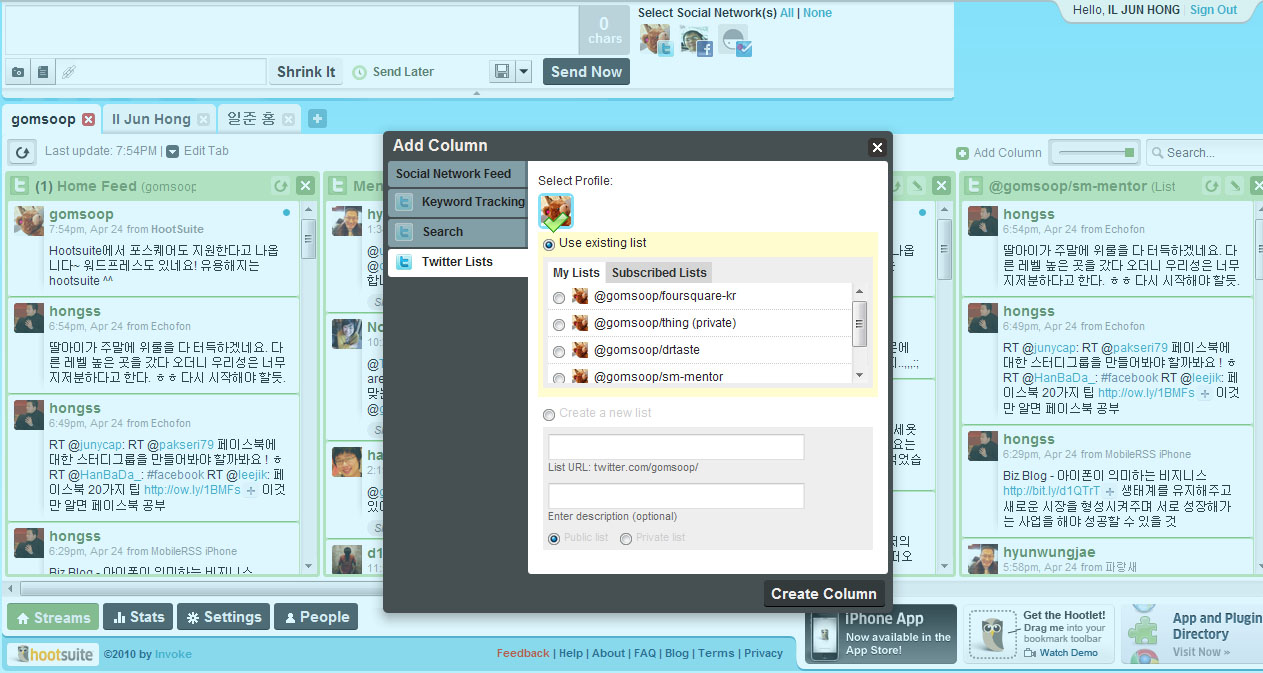Image resolution: width=1263 pixels, height=673 pixels.
Task: Click the paperclip link attachment icon
Action: point(68,72)
